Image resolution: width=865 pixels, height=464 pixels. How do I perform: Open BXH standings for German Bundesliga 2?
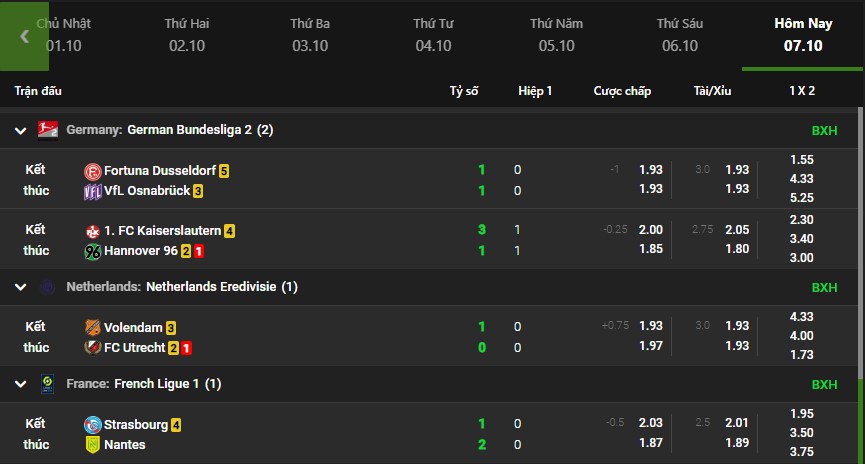click(x=824, y=130)
